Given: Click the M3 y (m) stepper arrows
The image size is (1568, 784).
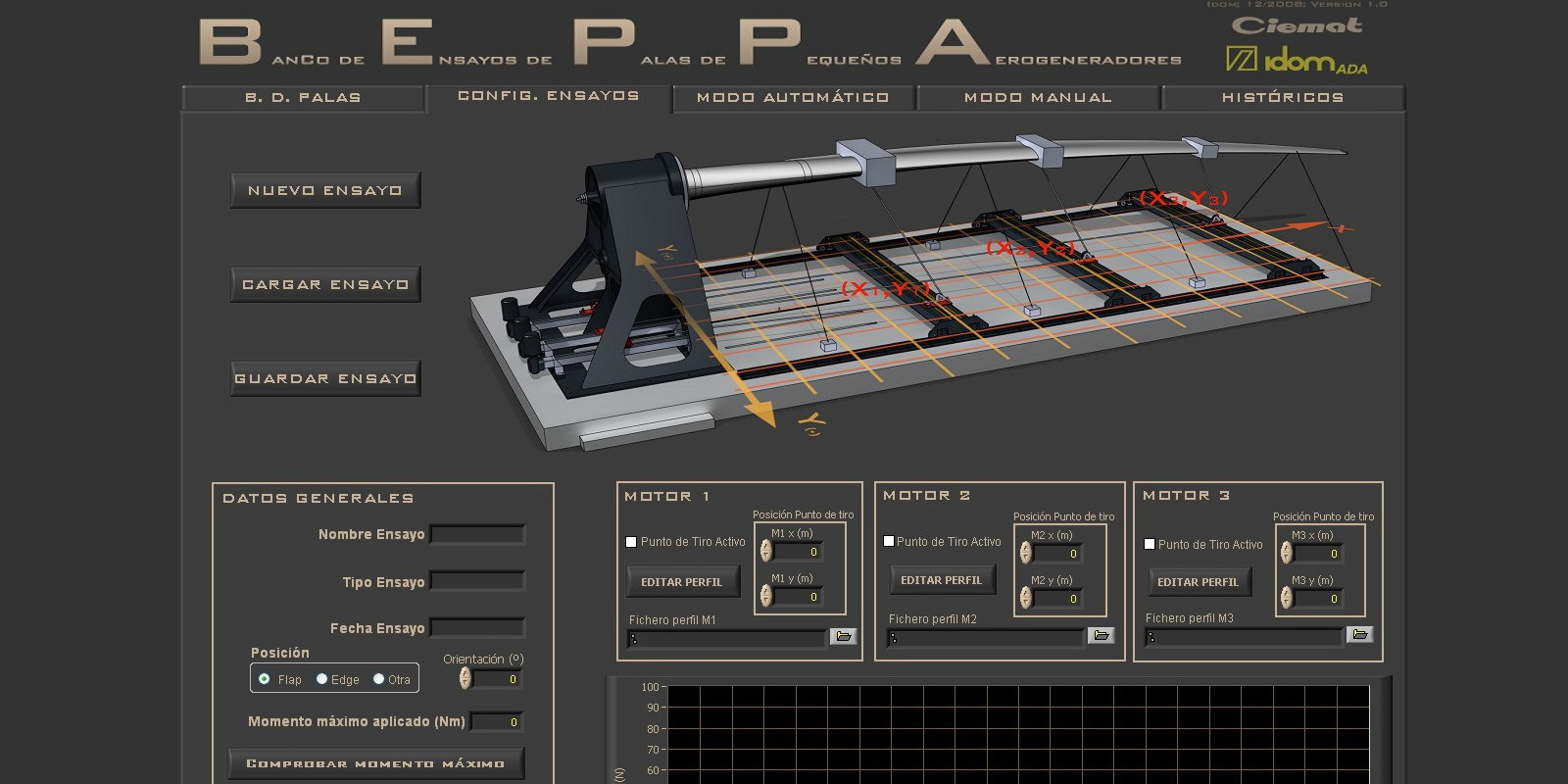Looking at the screenshot, I should click(1286, 598).
